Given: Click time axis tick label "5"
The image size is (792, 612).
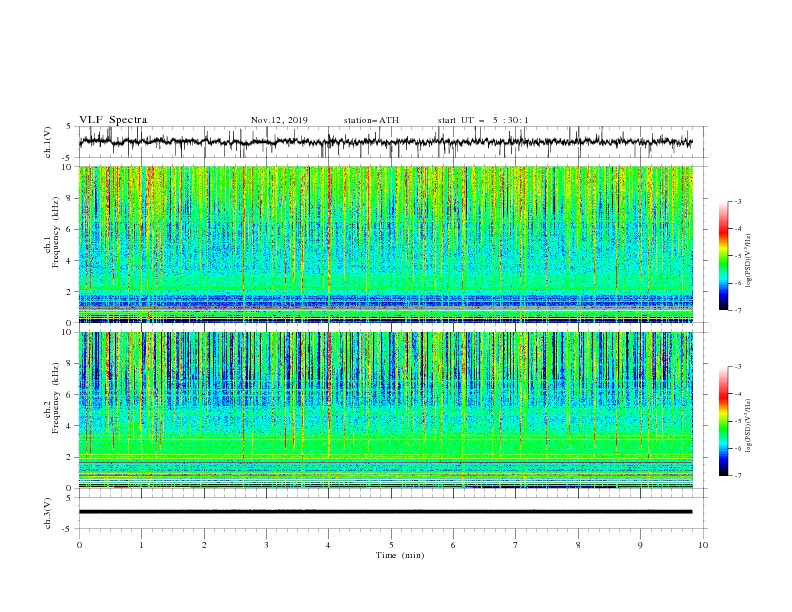Looking at the screenshot, I should pyautogui.click(x=391, y=545).
